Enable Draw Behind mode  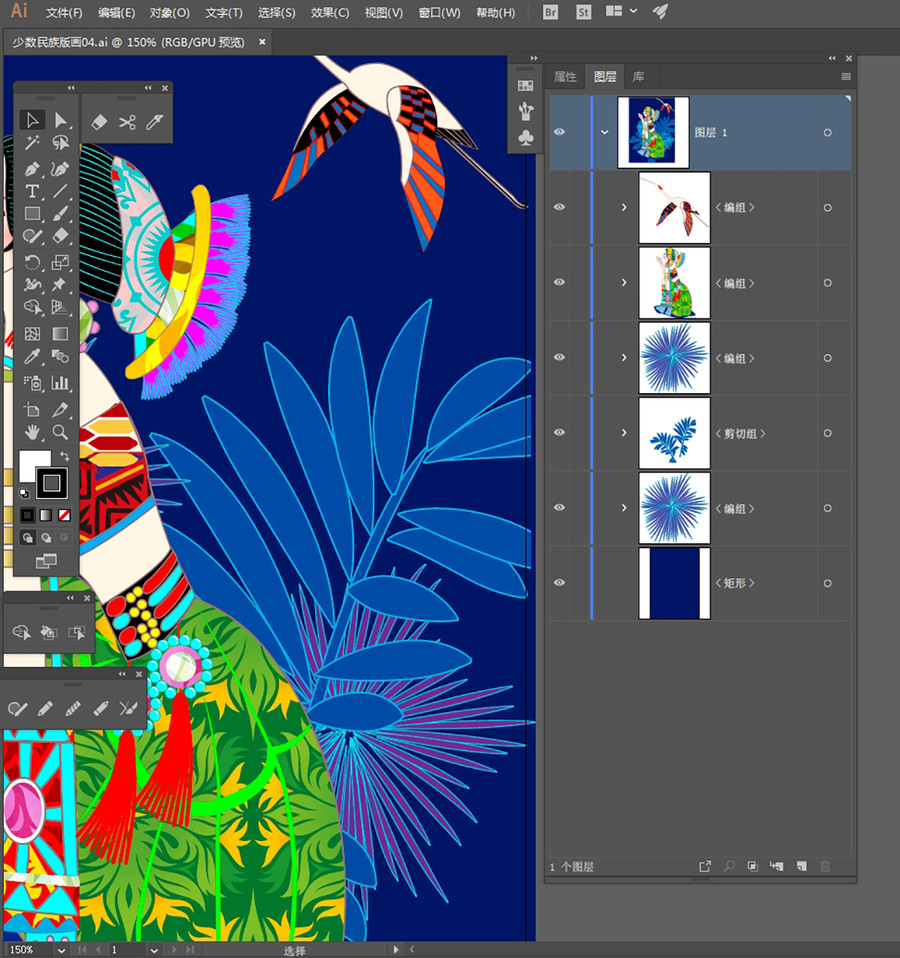46,538
